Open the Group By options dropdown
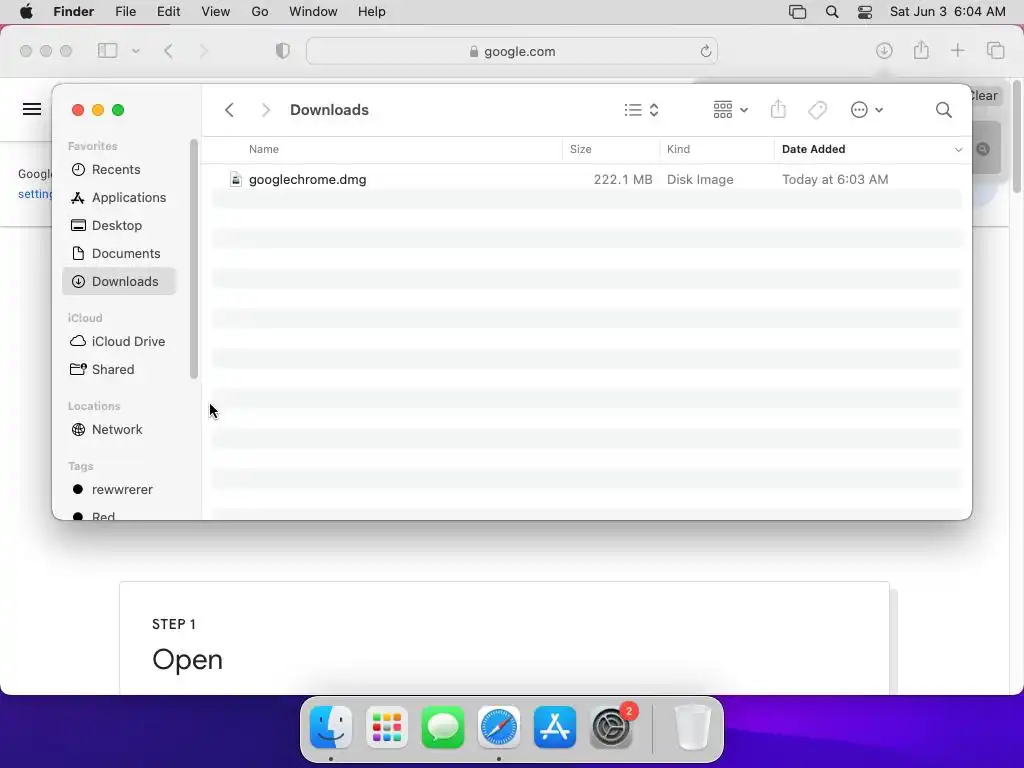The image size is (1024, 768). [730, 110]
